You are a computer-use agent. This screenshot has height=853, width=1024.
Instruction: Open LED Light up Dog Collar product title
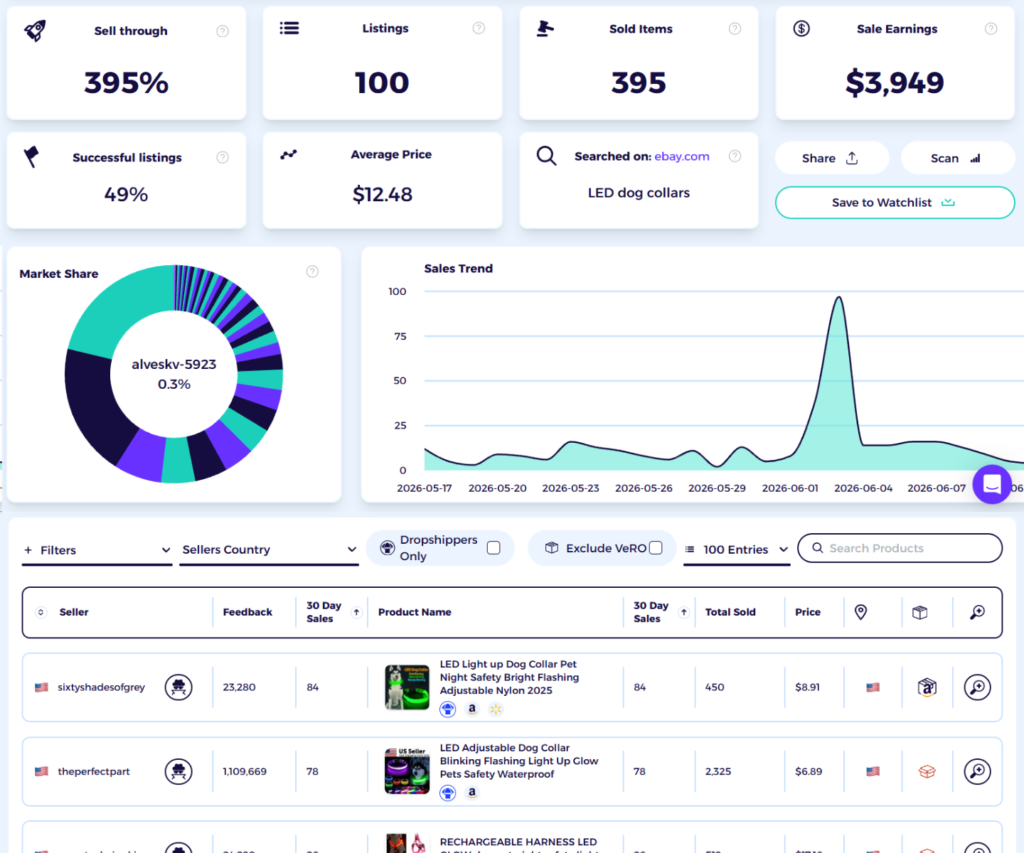509,677
